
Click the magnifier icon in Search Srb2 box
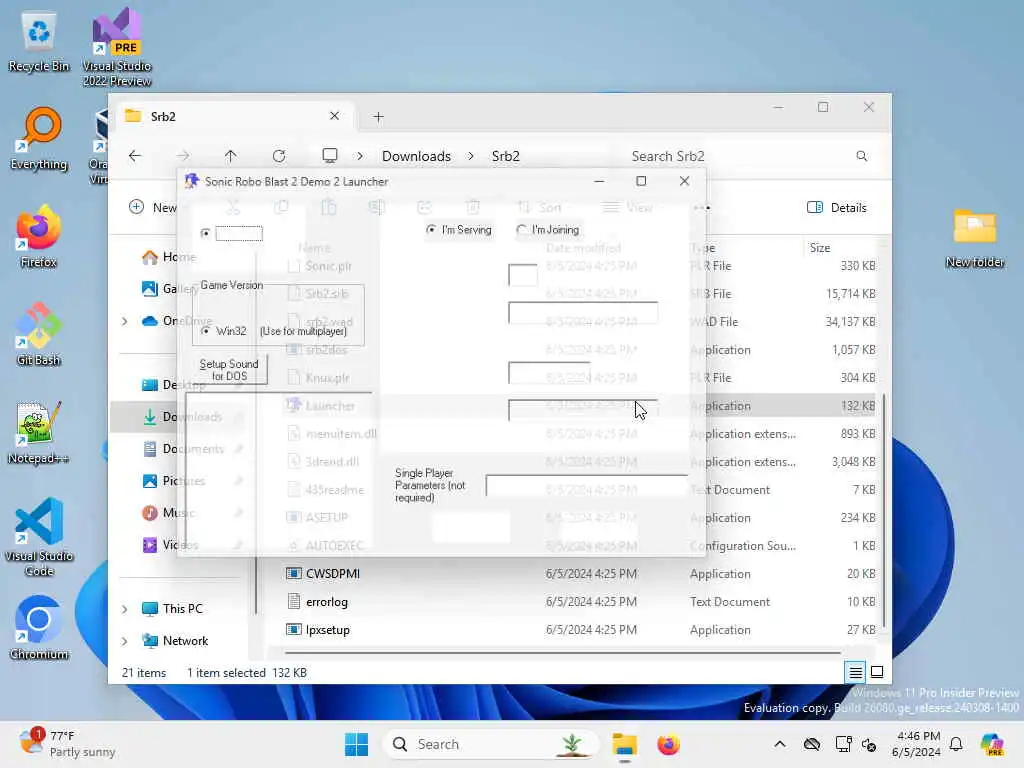coord(861,156)
